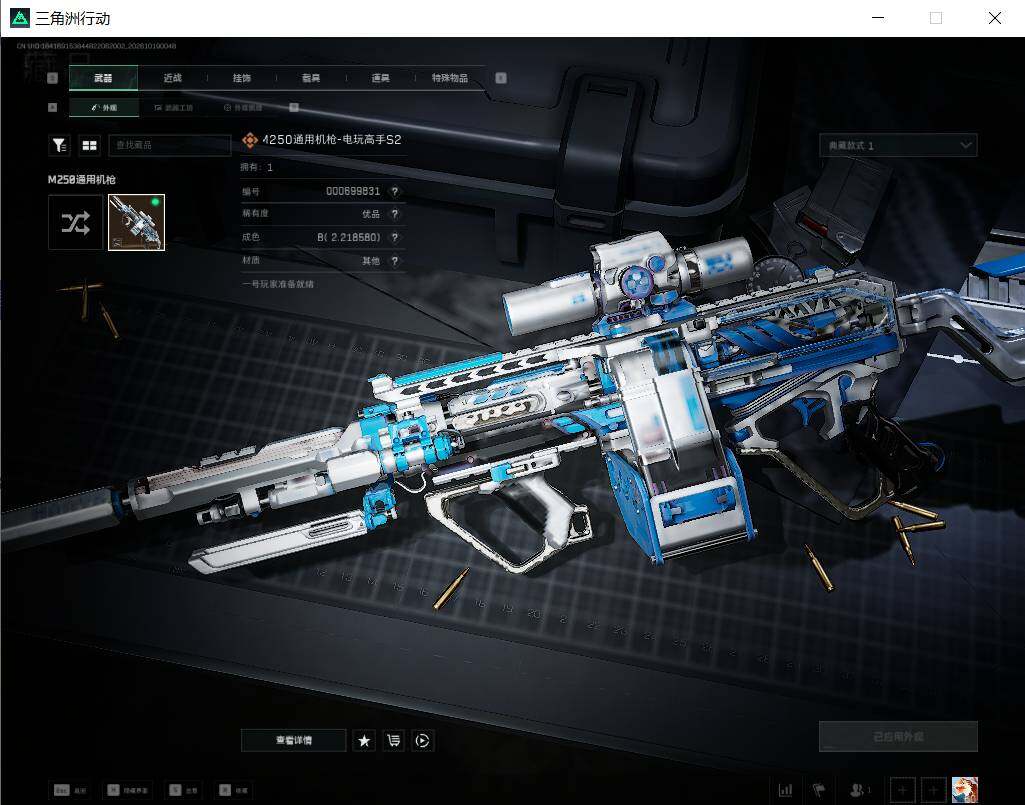The height and width of the screenshot is (805, 1025).
Task: Switch to the 武器 tab
Action: click(x=103, y=78)
